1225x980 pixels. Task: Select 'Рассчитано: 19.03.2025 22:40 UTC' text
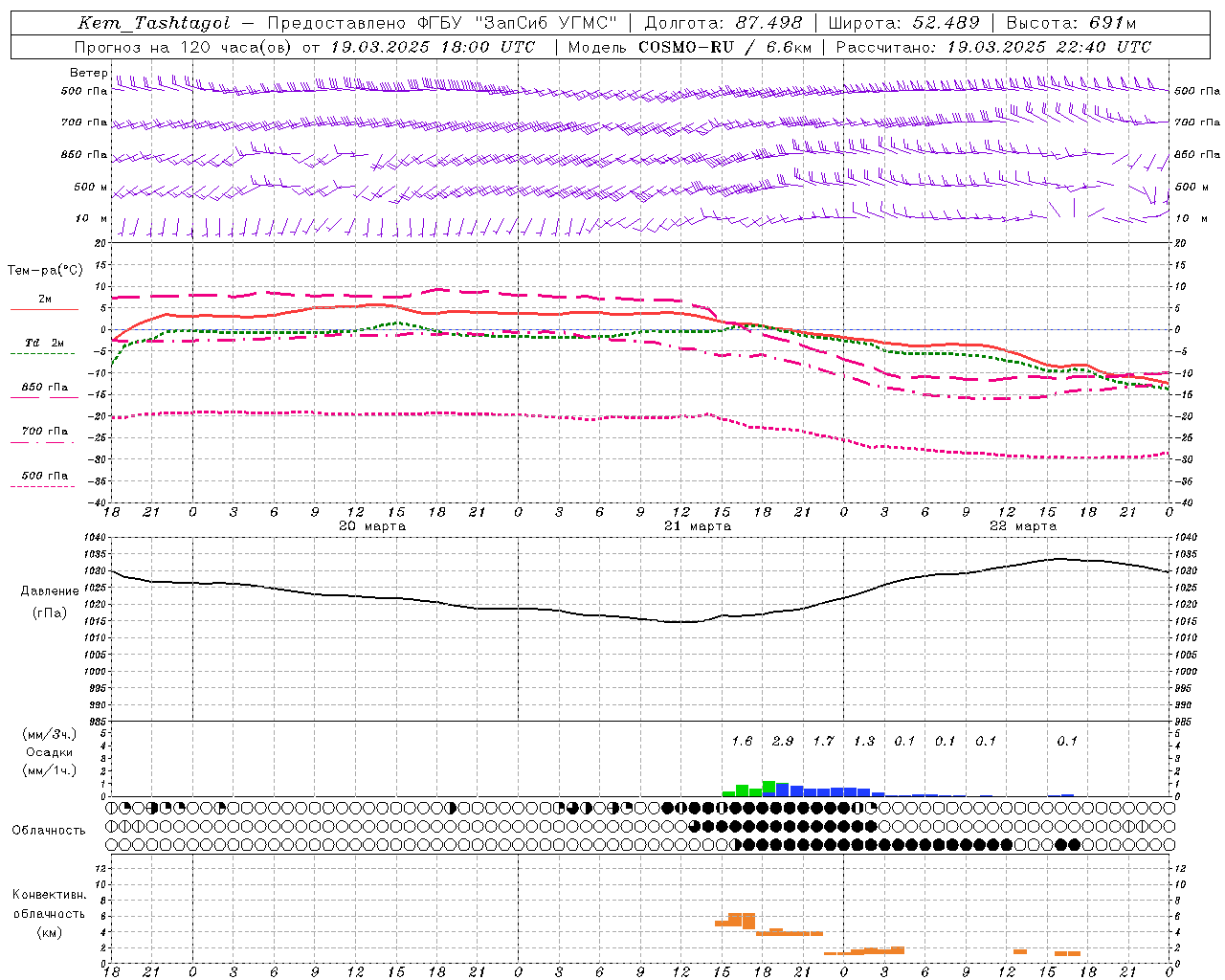point(993,47)
